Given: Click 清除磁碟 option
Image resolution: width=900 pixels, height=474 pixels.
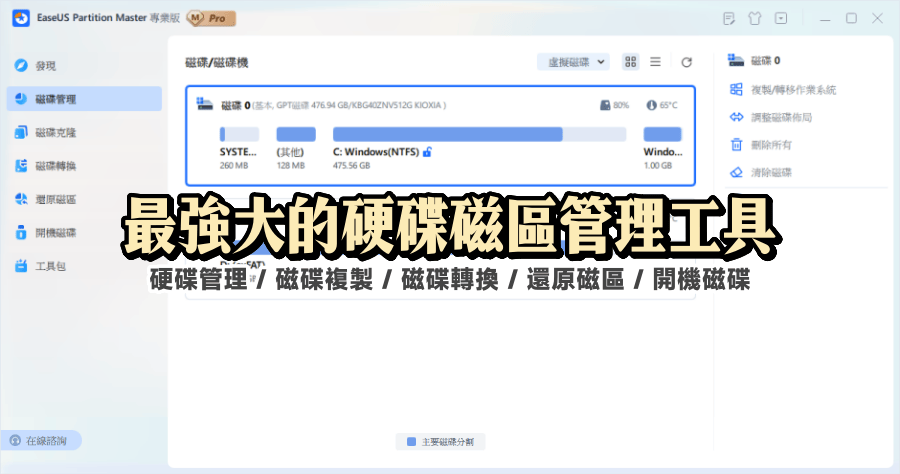Looking at the screenshot, I should tap(771, 173).
